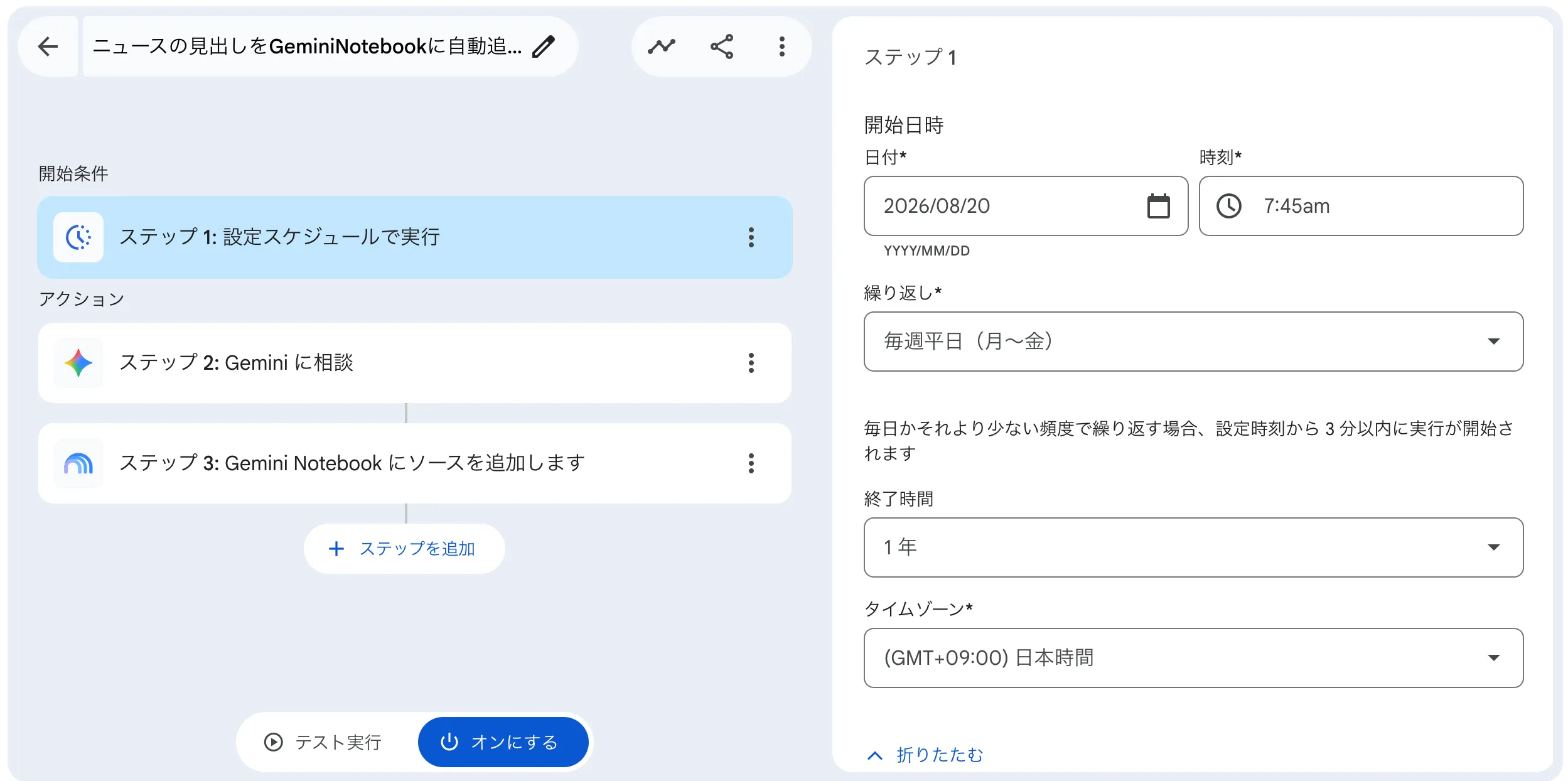Click the Gemini sparkle icon in Step 2
The image size is (1568, 781).
coord(78,363)
